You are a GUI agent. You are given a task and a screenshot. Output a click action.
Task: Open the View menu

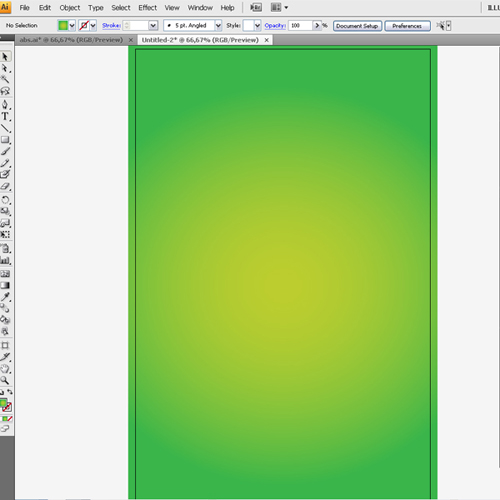point(172,8)
